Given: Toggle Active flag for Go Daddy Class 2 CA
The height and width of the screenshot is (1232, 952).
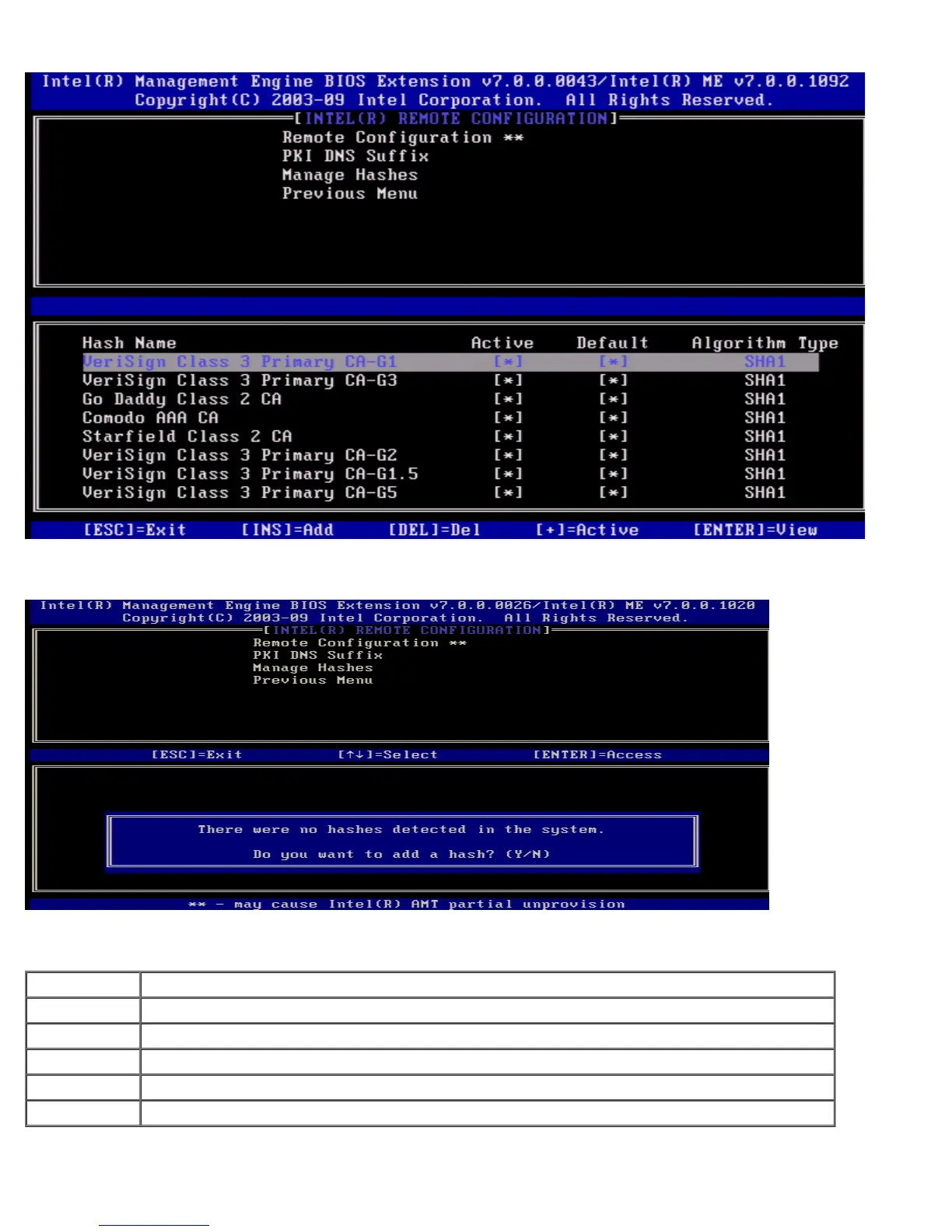Looking at the screenshot, I should point(509,399).
